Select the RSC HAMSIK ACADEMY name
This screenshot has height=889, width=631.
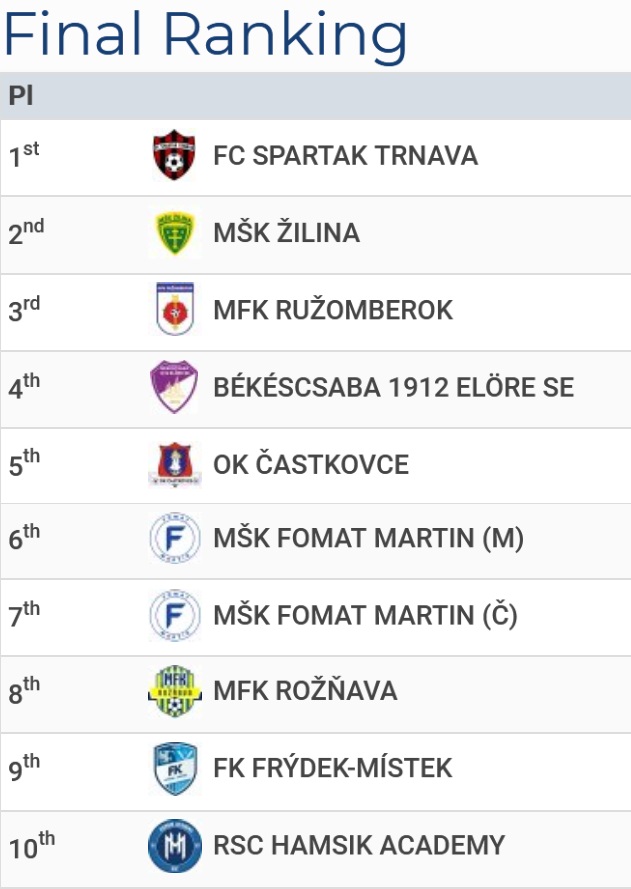pyautogui.click(x=359, y=845)
